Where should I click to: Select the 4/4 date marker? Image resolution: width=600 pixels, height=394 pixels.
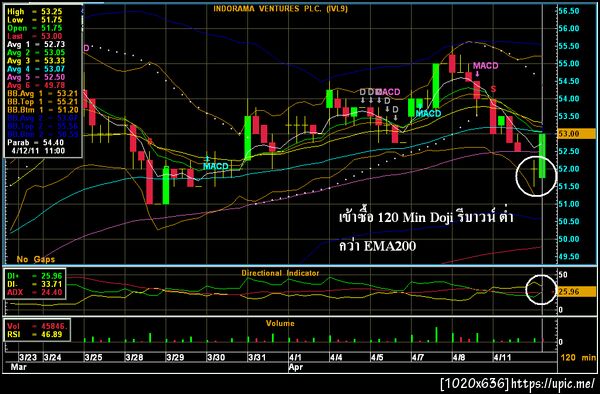(336, 358)
